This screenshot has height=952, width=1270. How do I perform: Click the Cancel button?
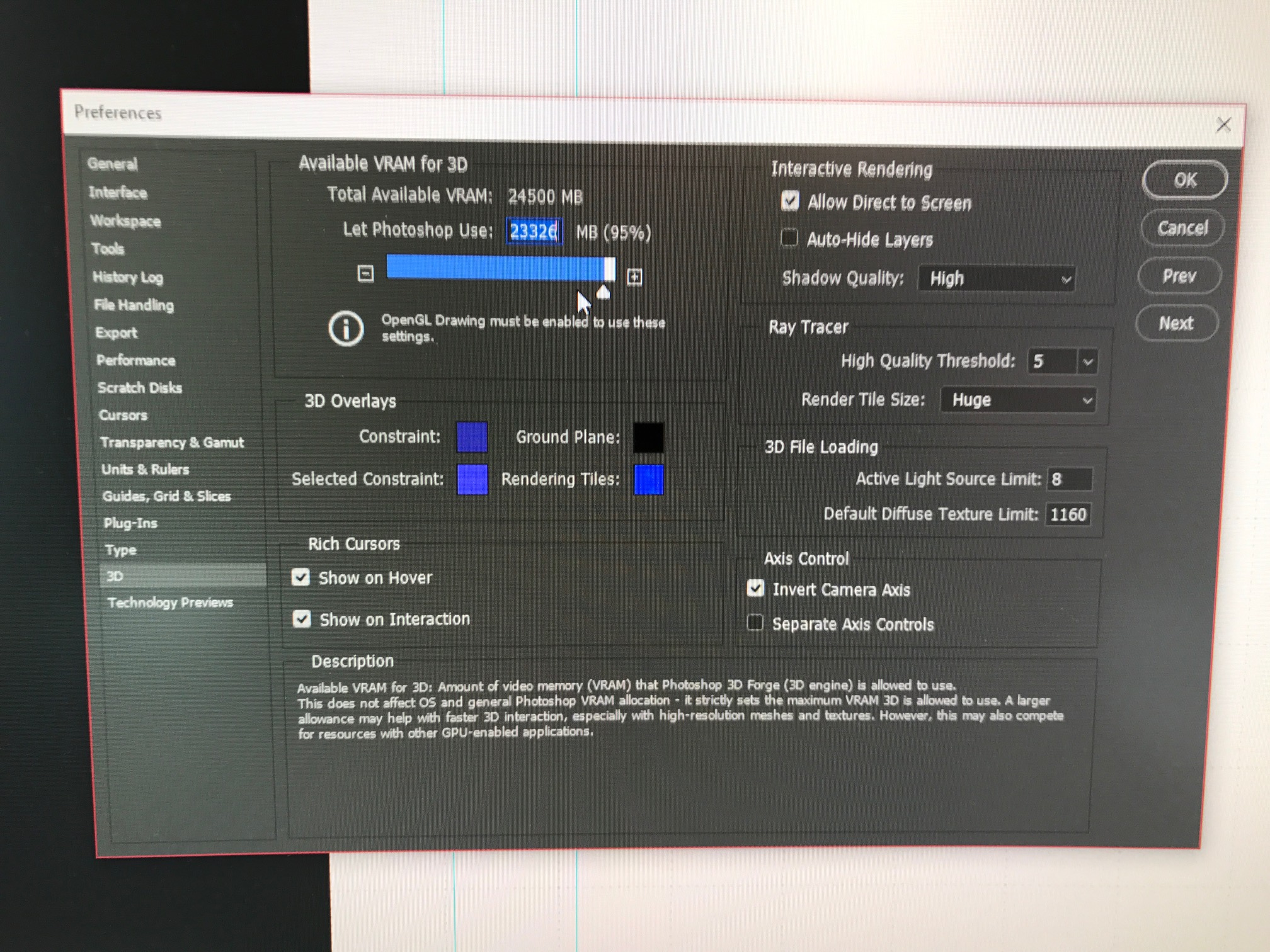pyautogui.click(x=1182, y=227)
